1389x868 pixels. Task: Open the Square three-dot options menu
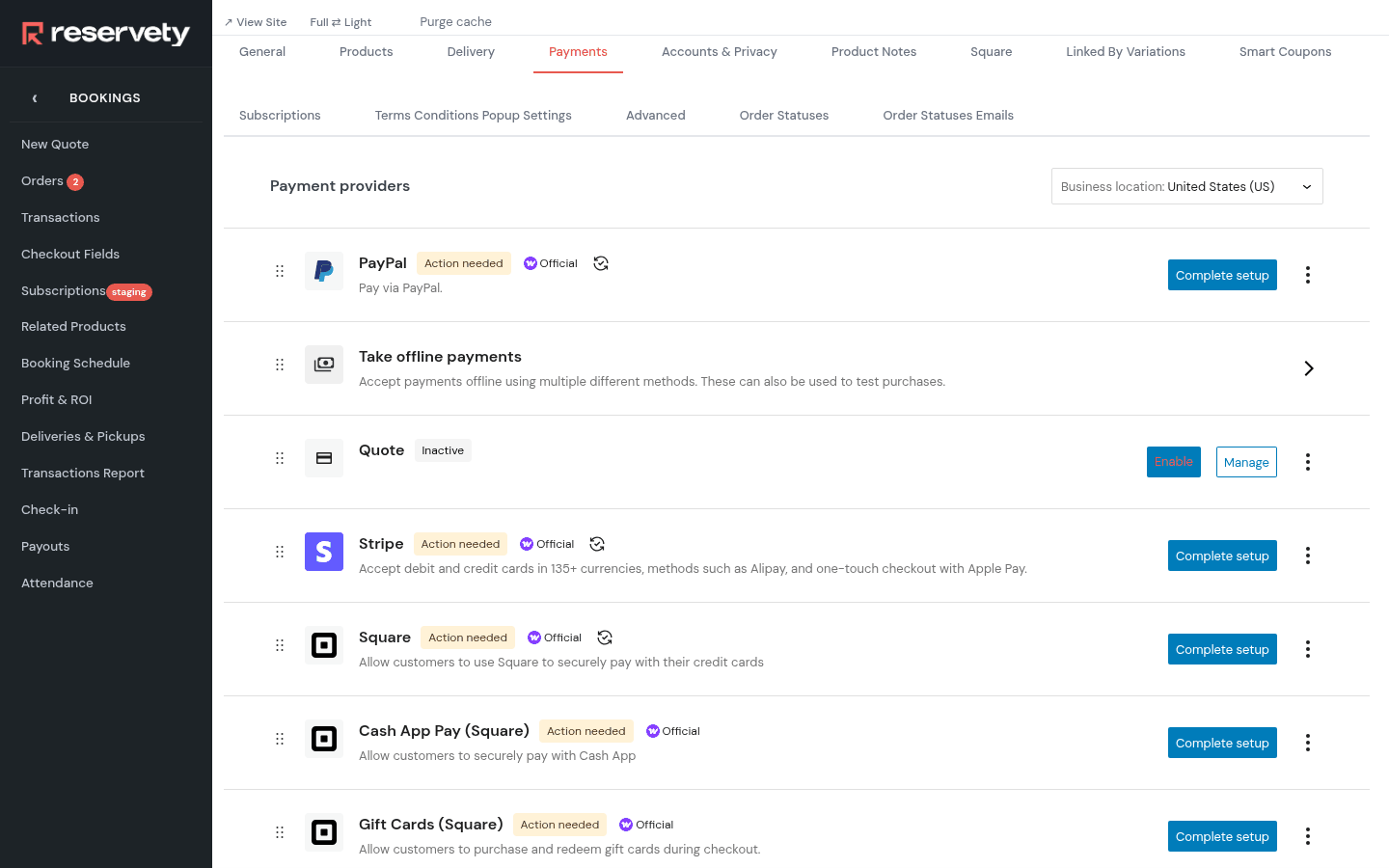(x=1308, y=649)
